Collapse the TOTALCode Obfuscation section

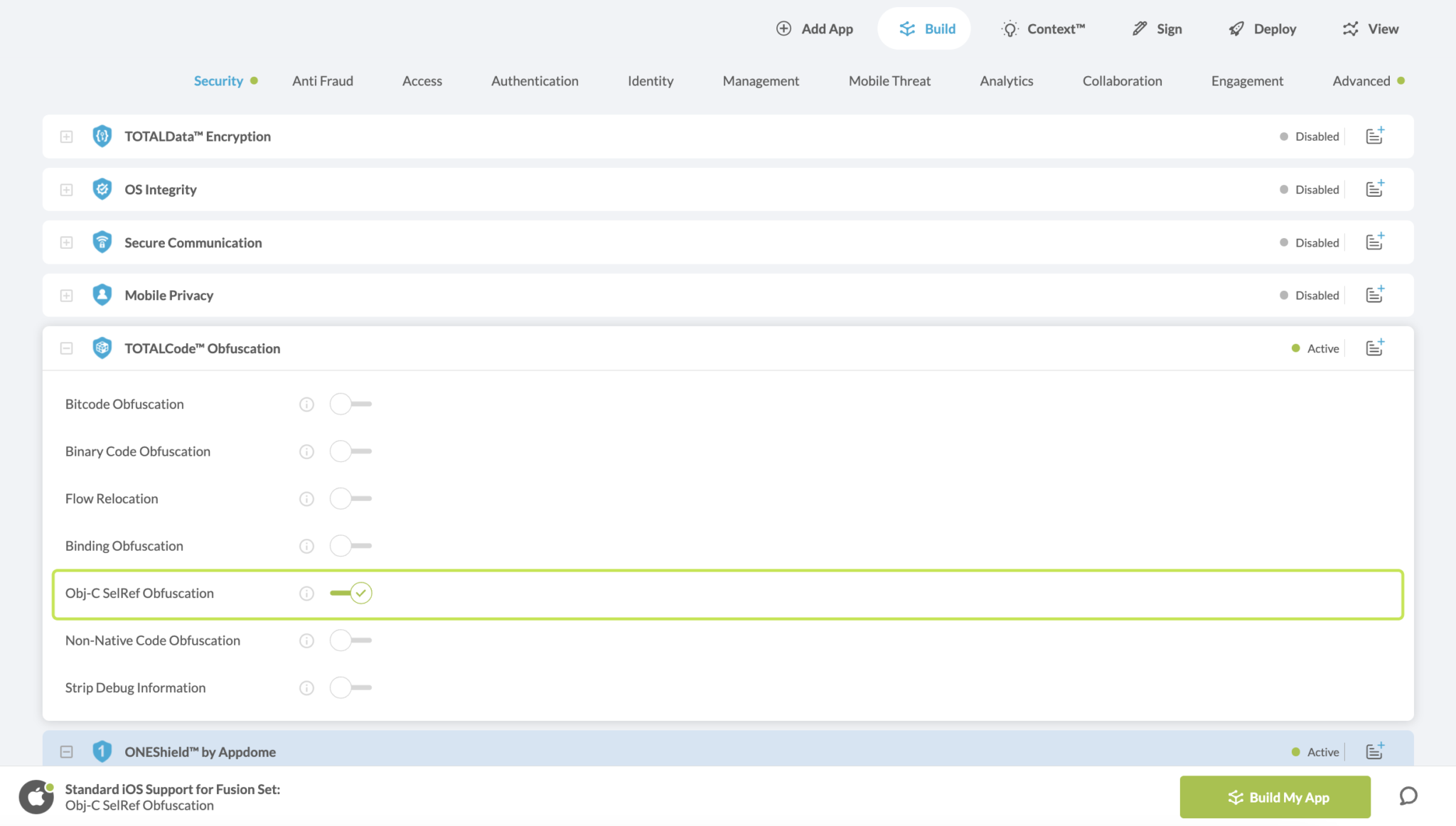[66, 348]
